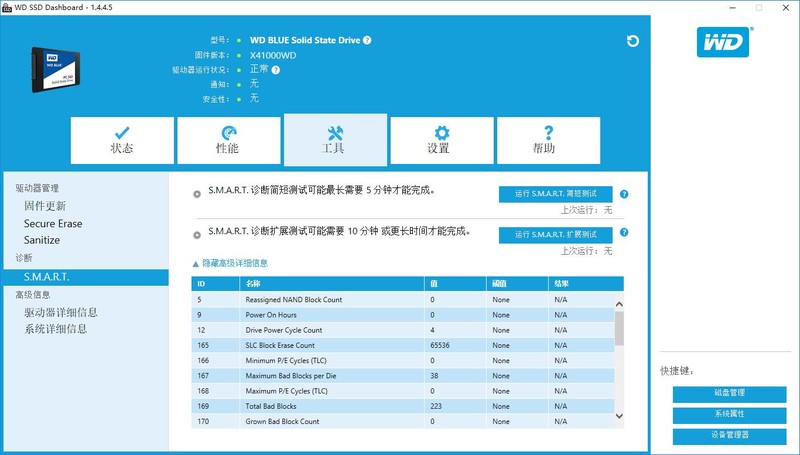800x455 pixels.
Task: Click the value 223 in the table
Action: tap(436, 407)
